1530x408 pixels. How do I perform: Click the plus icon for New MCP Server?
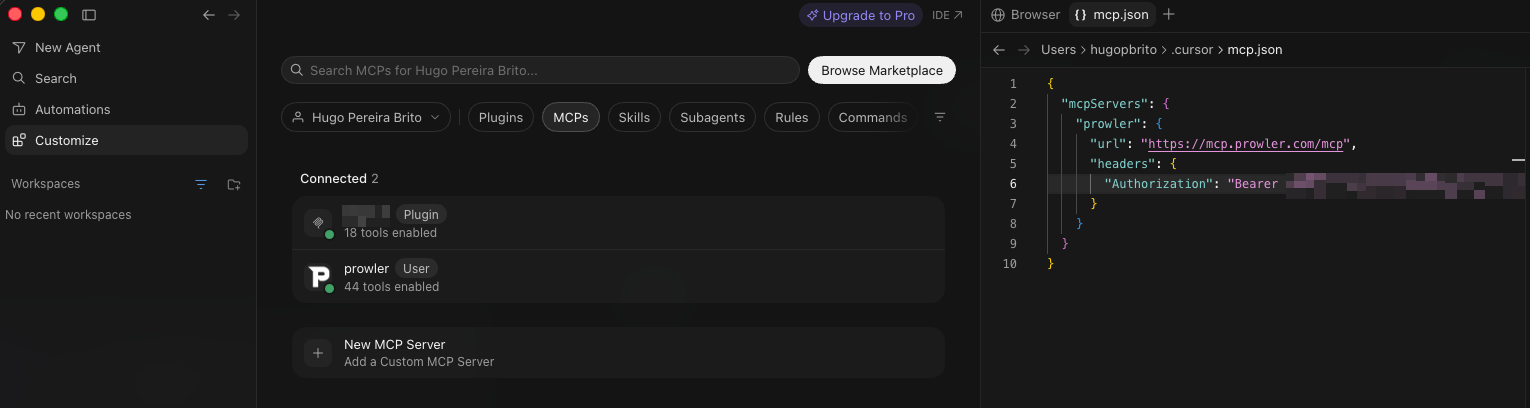point(318,353)
